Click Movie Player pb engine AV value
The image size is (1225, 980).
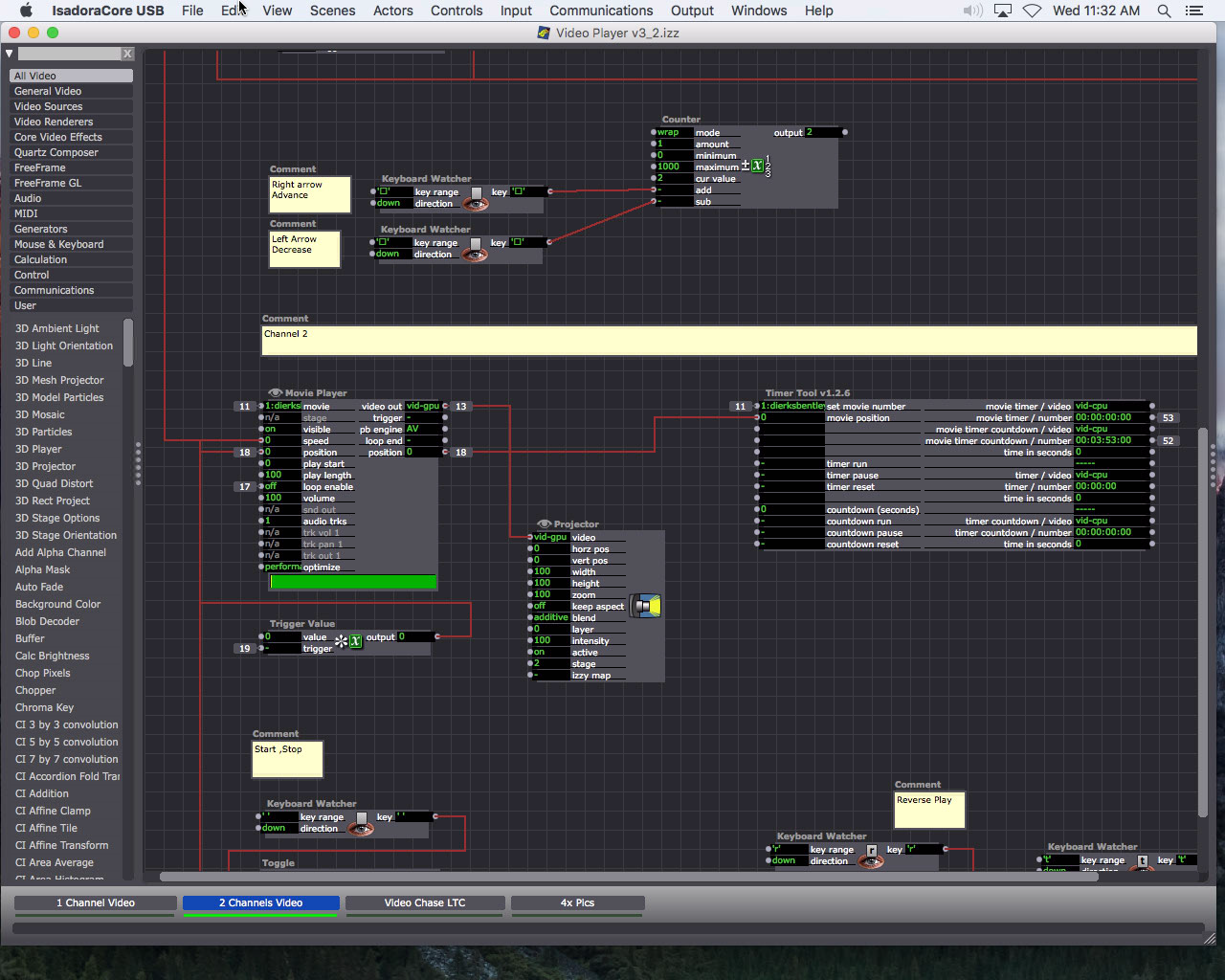[x=422, y=429]
